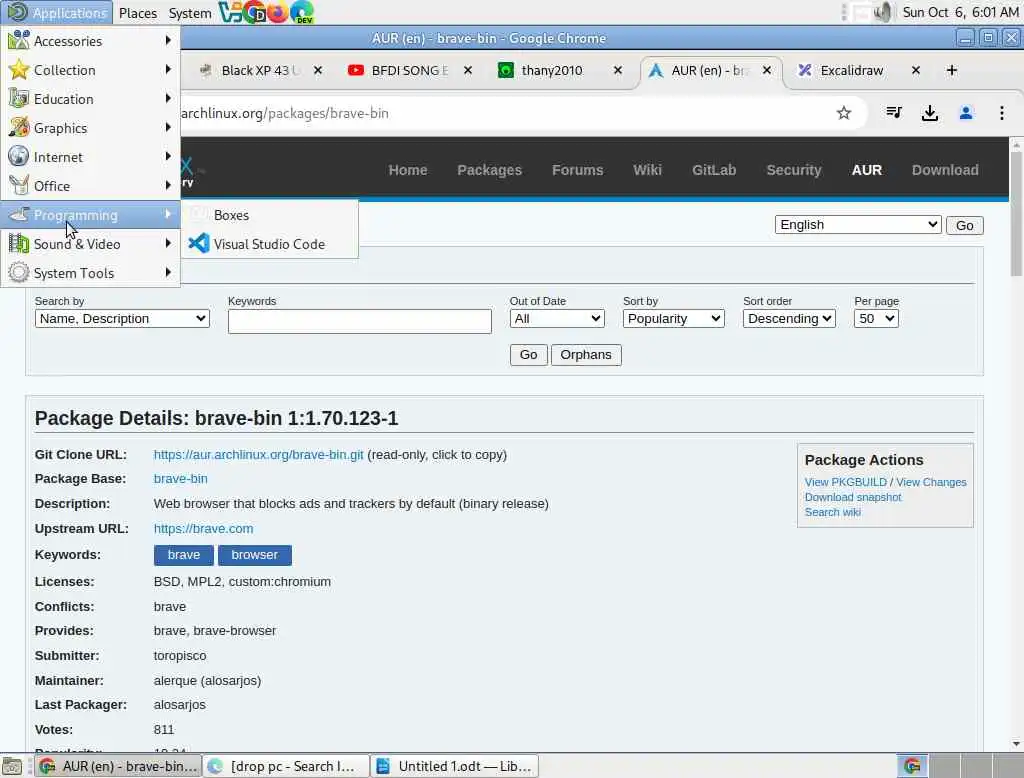Launch Visual Studio Code from top panel

[230, 12]
